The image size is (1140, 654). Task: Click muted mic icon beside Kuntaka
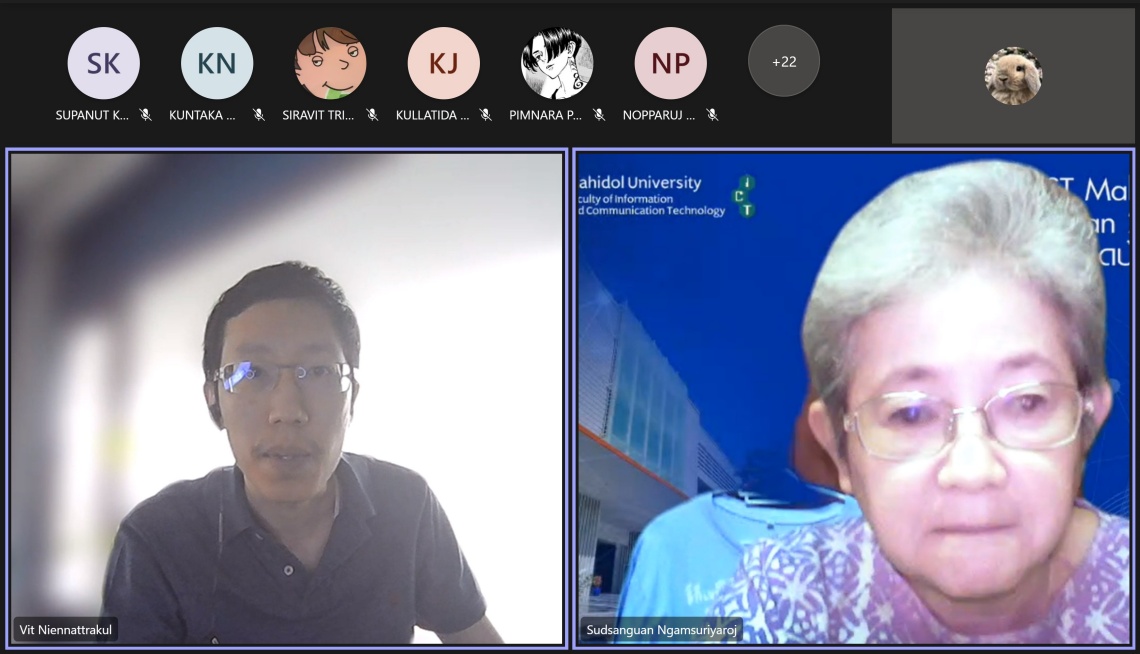click(x=259, y=115)
